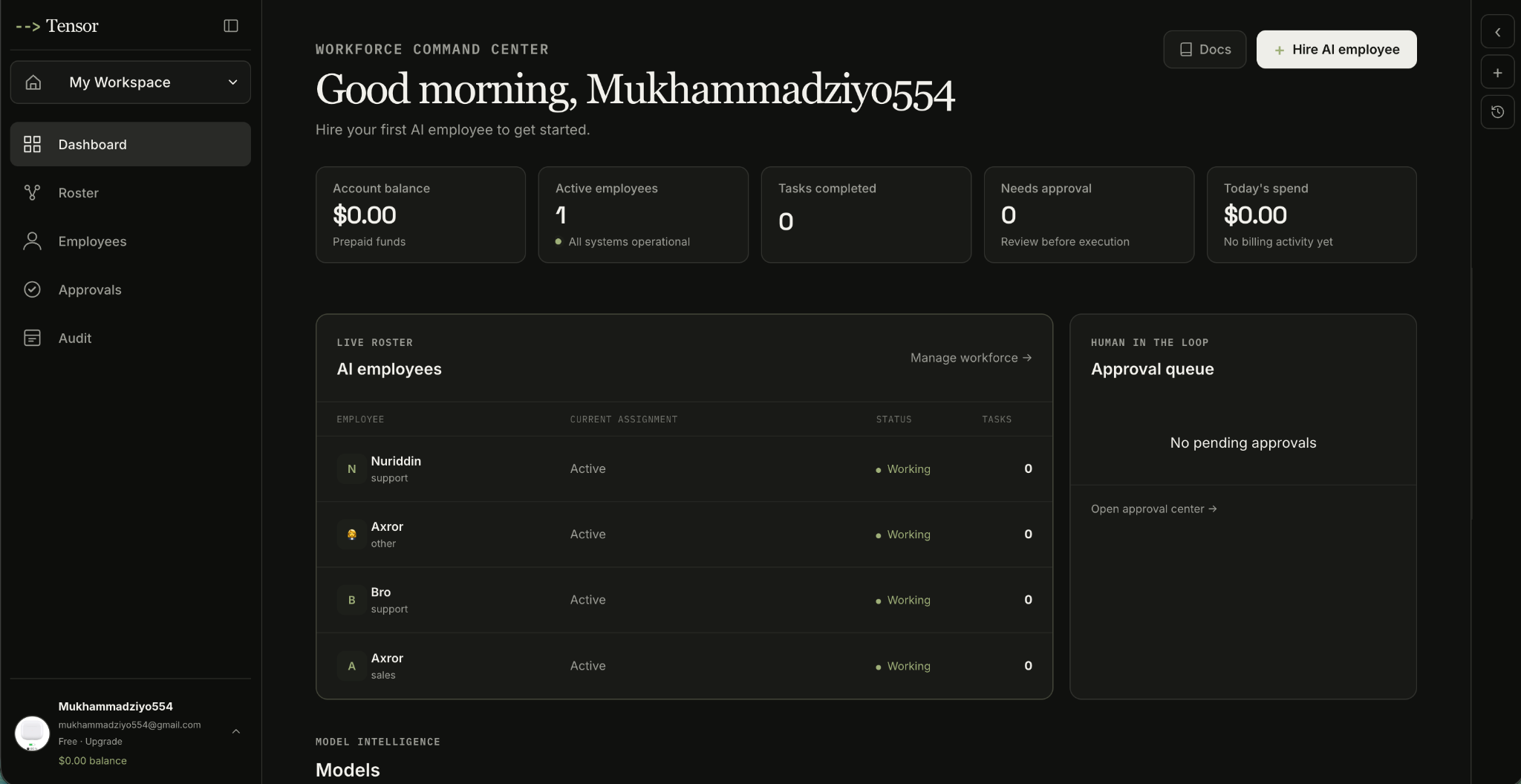Open the Roster page

(x=131, y=193)
